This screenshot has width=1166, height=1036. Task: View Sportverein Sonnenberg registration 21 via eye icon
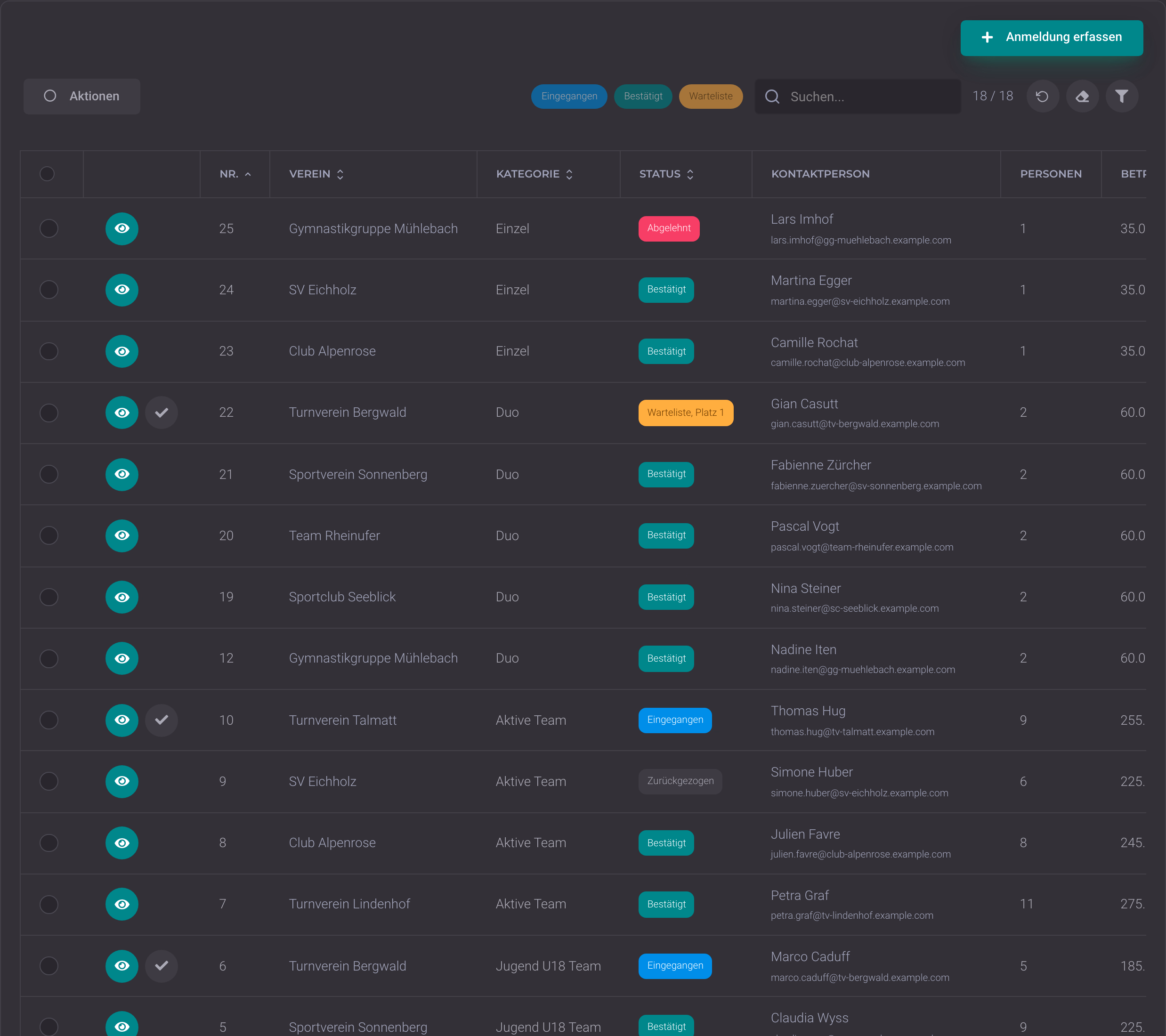[x=122, y=474]
